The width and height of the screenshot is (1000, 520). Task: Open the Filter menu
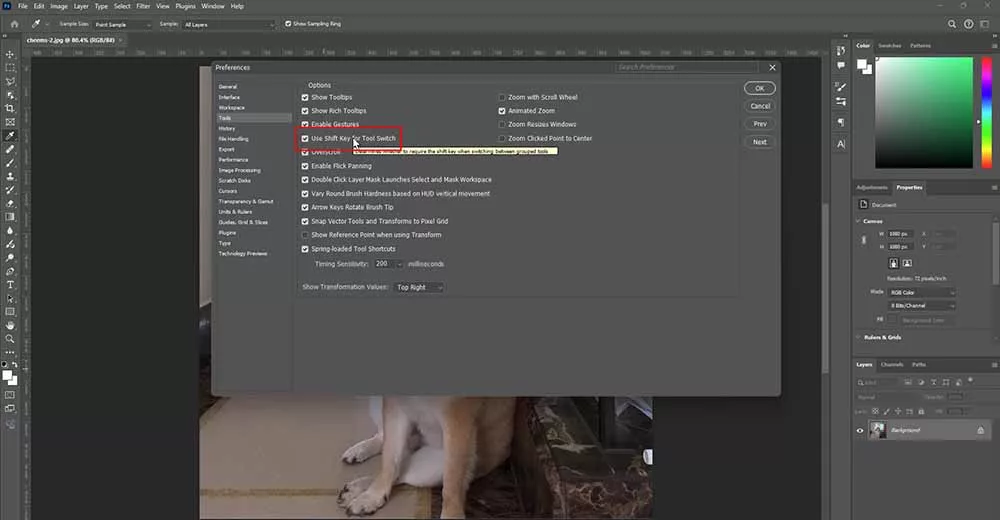click(x=143, y=6)
